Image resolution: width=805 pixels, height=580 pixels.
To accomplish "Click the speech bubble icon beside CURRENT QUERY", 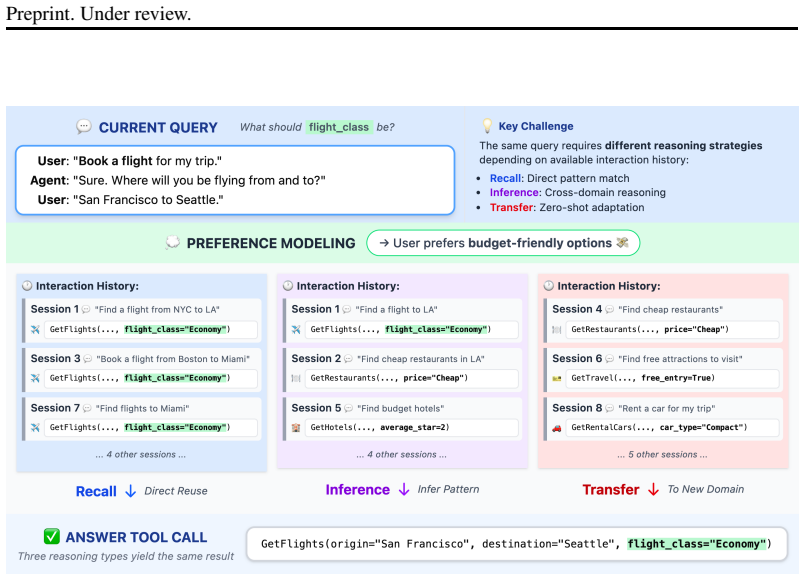I will (x=84, y=126).
